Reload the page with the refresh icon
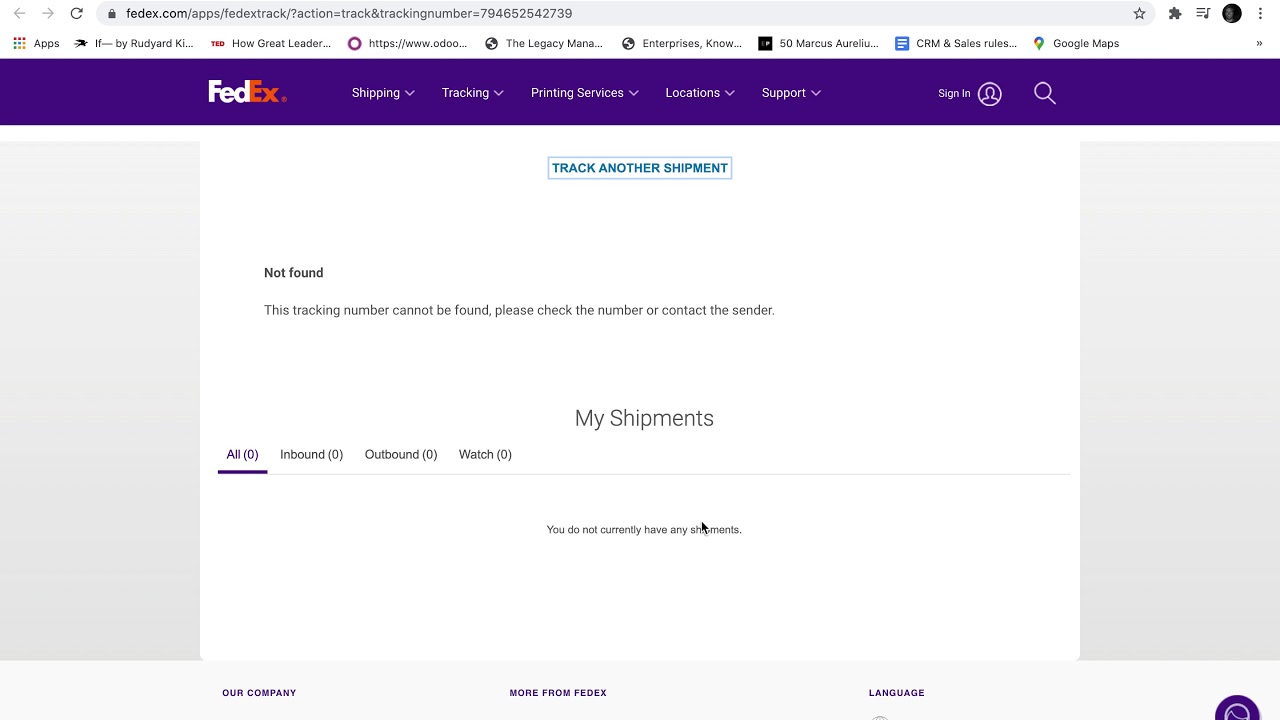The width and height of the screenshot is (1280, 720). pos(76,13)
